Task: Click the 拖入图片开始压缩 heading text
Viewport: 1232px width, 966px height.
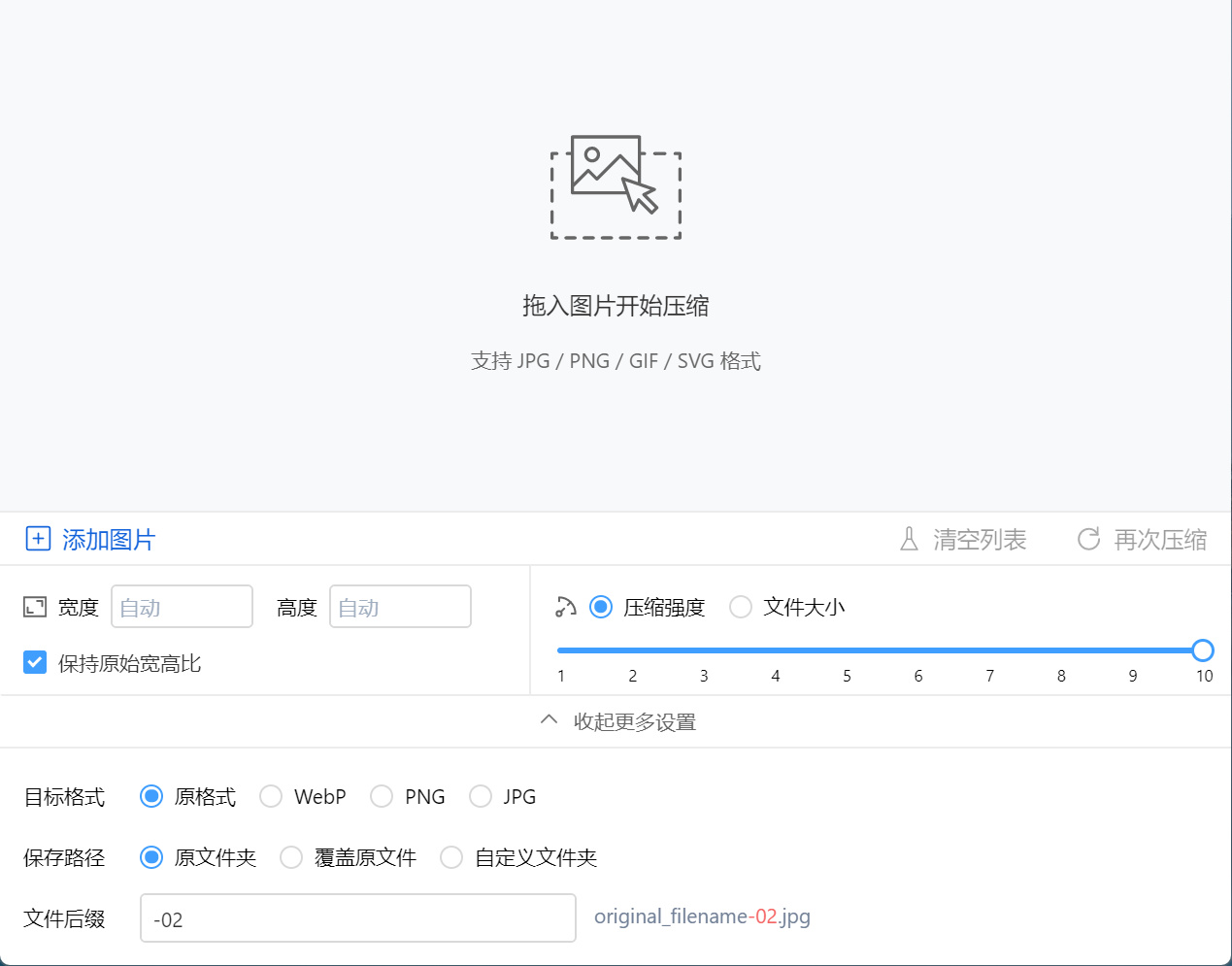Action: coord(616,306)
